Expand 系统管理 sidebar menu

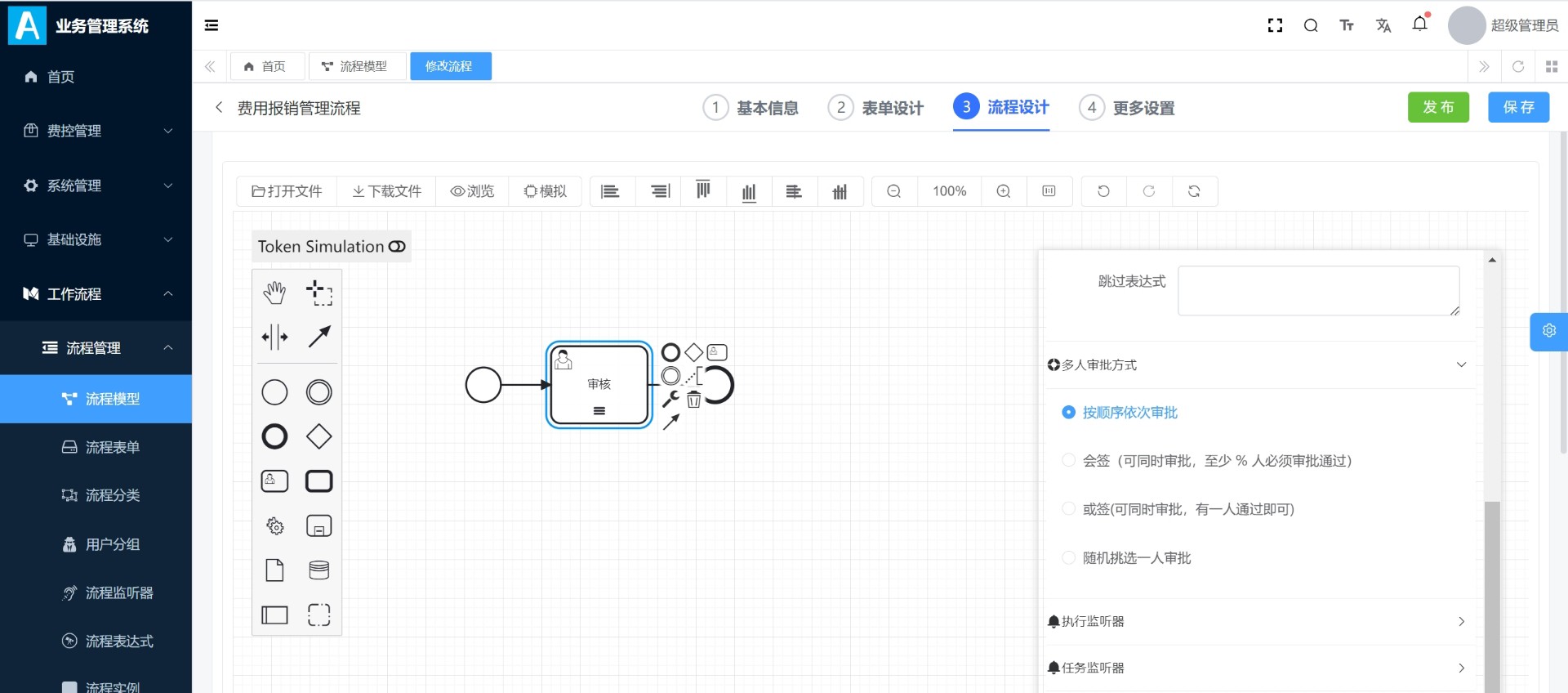tap(96, 186)
